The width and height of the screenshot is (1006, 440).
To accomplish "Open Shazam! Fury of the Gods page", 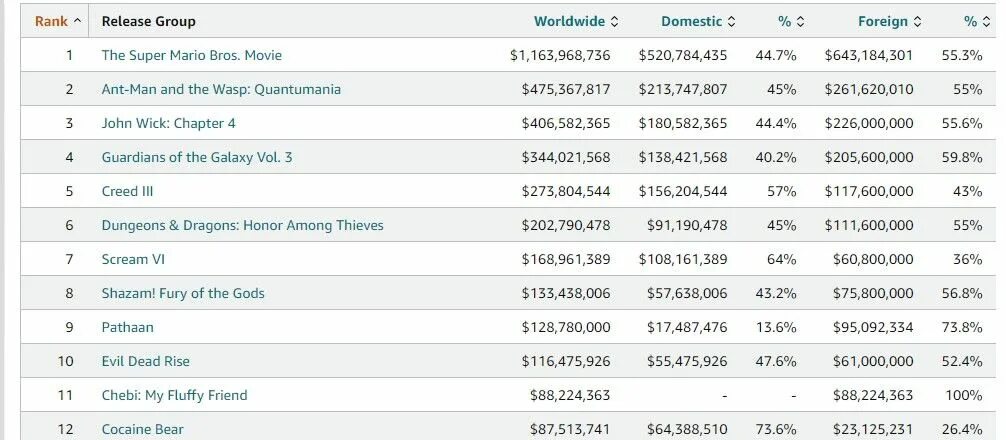I will (183, 293).
